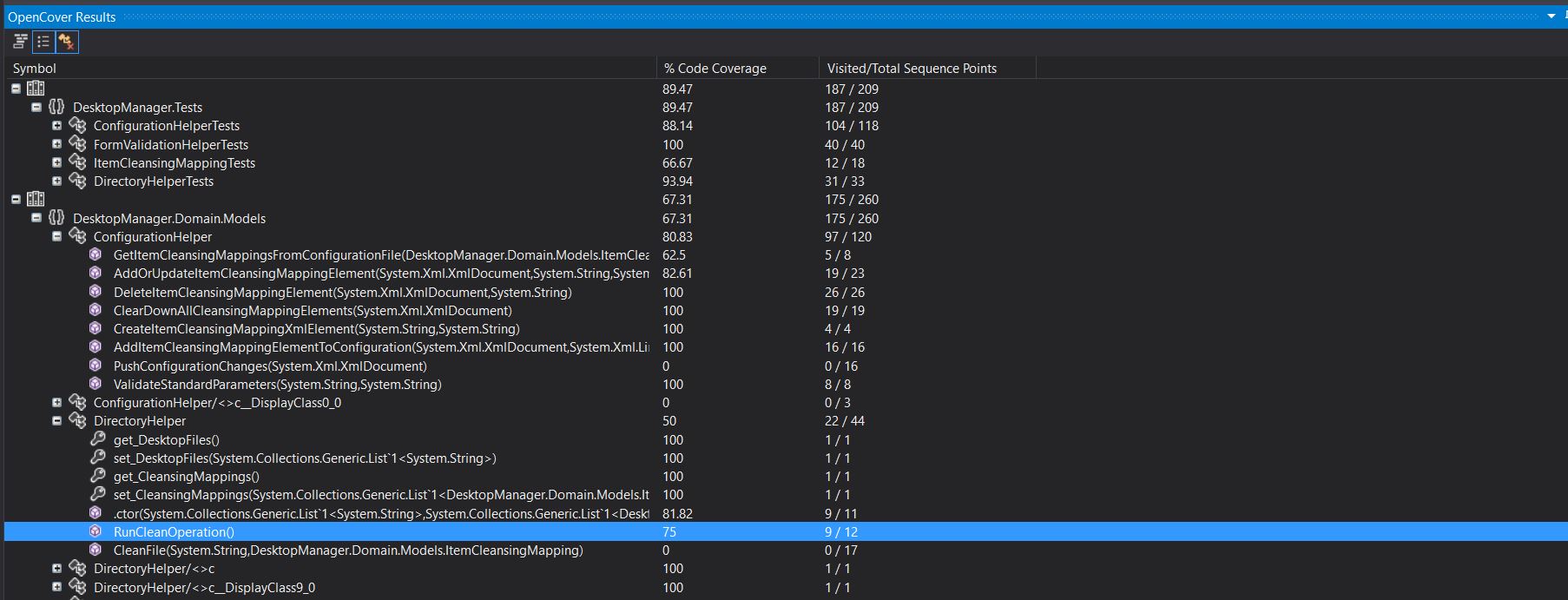Click the method cube icon beside PushConfigurationChanges
1568x600 pixels.
click(96, 366)
